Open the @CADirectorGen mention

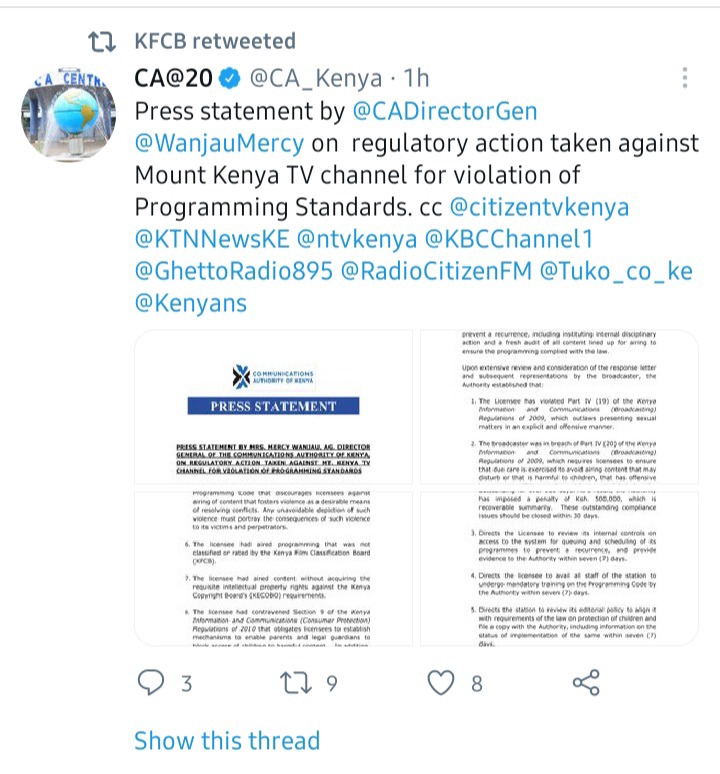pyautogui.click(x=445, y=111)
